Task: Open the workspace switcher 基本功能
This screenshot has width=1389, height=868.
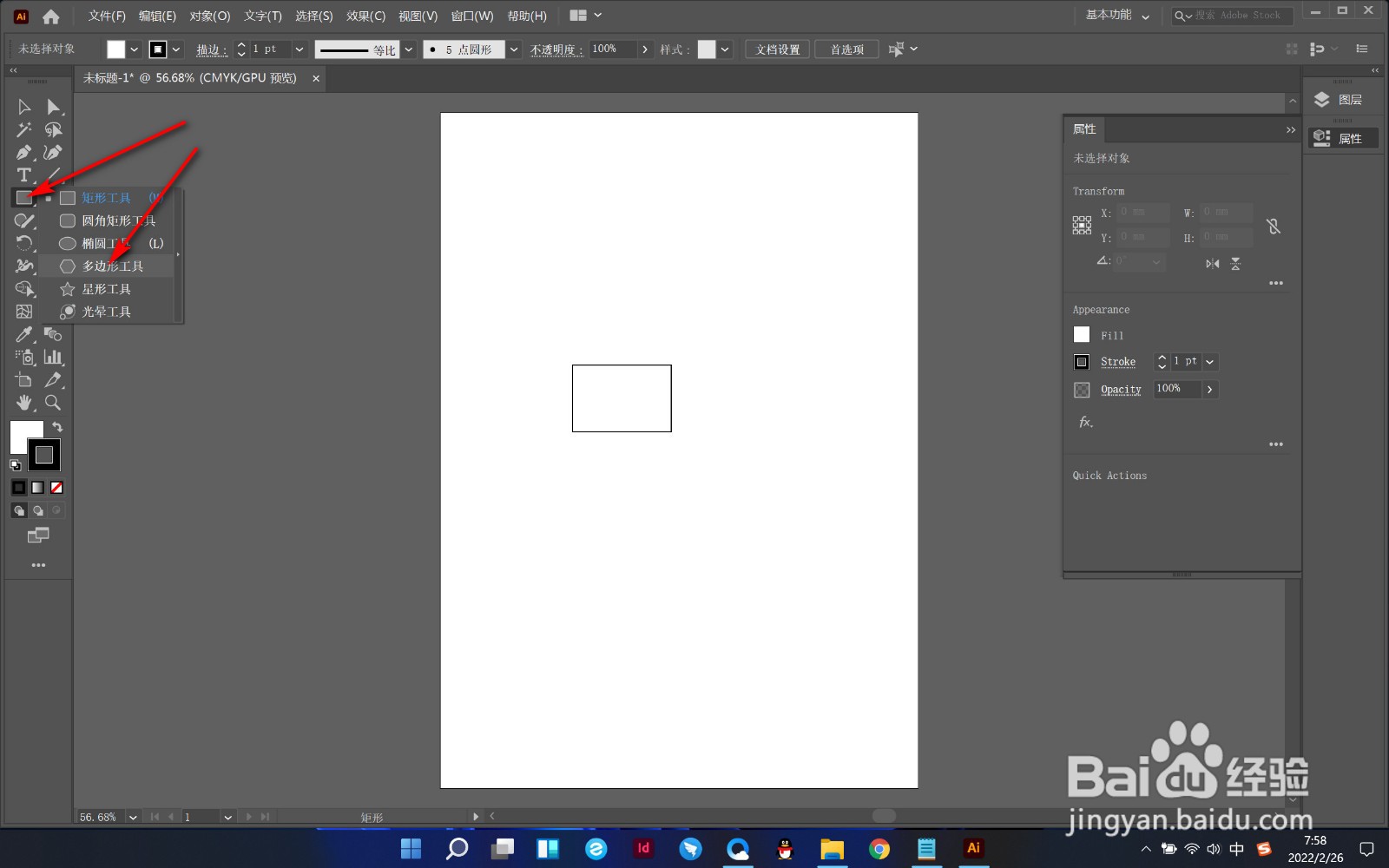Action: tap(1117, 16)
